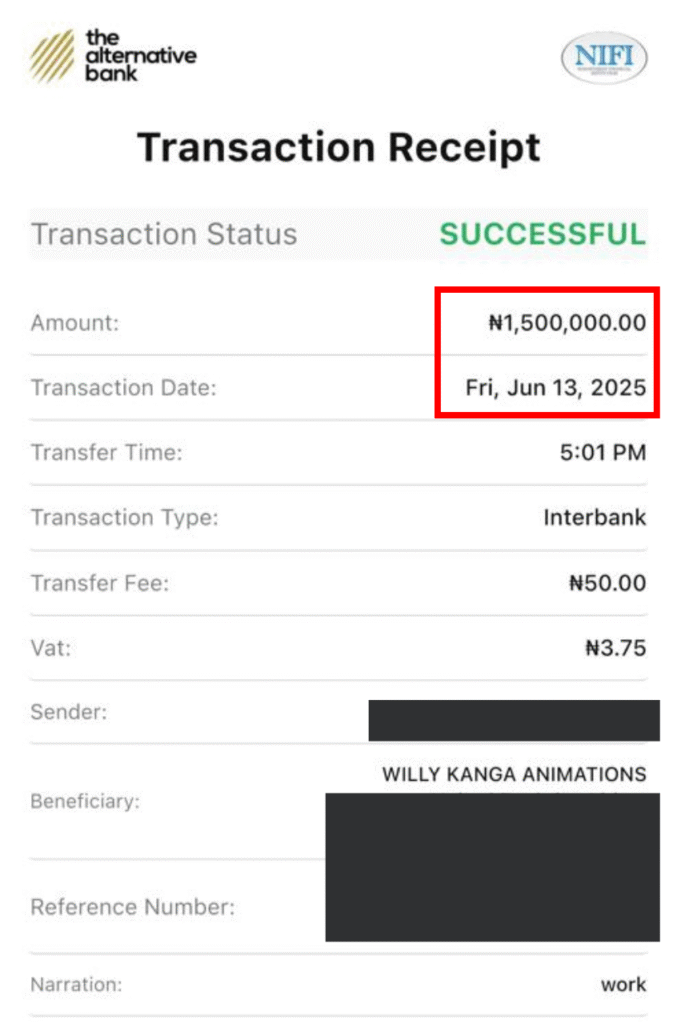677x1024 pixels.
Task: Click the Transaction Status label
Action: pyautogui.click(x=164, y=234)
